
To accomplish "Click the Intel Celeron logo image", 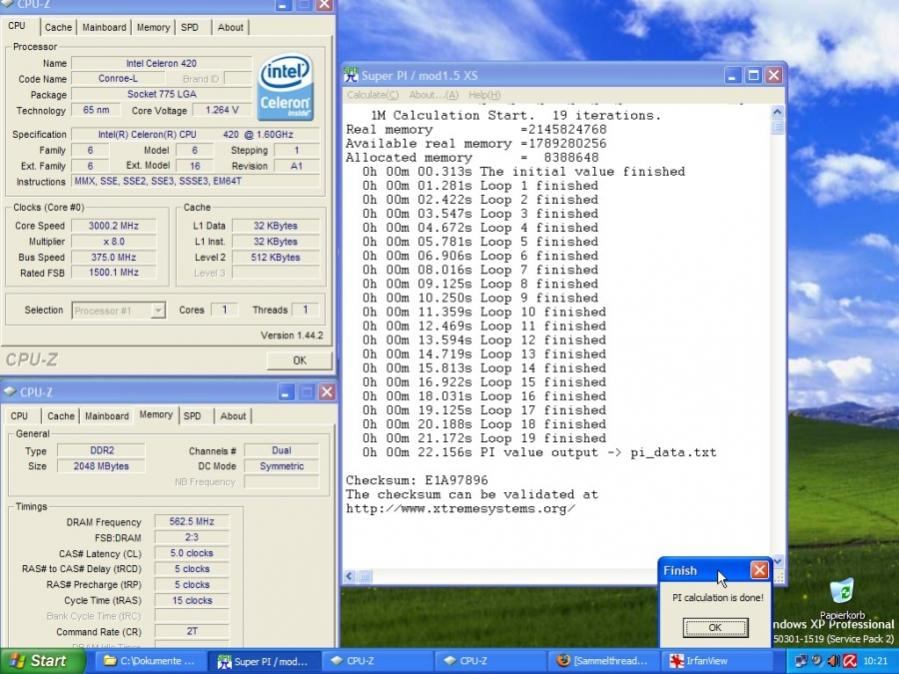I will pos(285,87).
